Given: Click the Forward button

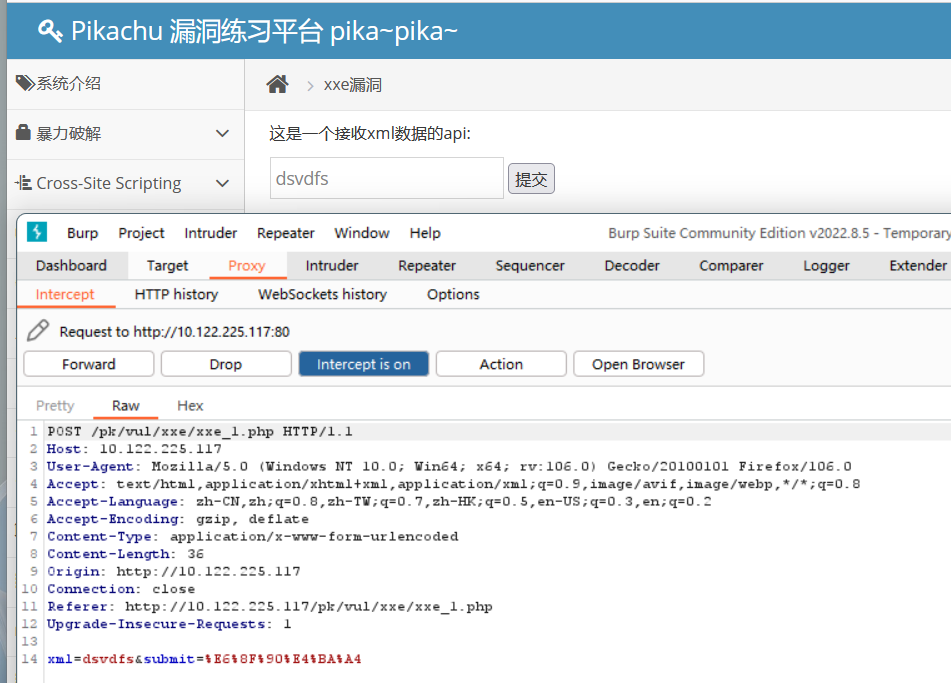Looking at the screenshot, I should 89,364.
